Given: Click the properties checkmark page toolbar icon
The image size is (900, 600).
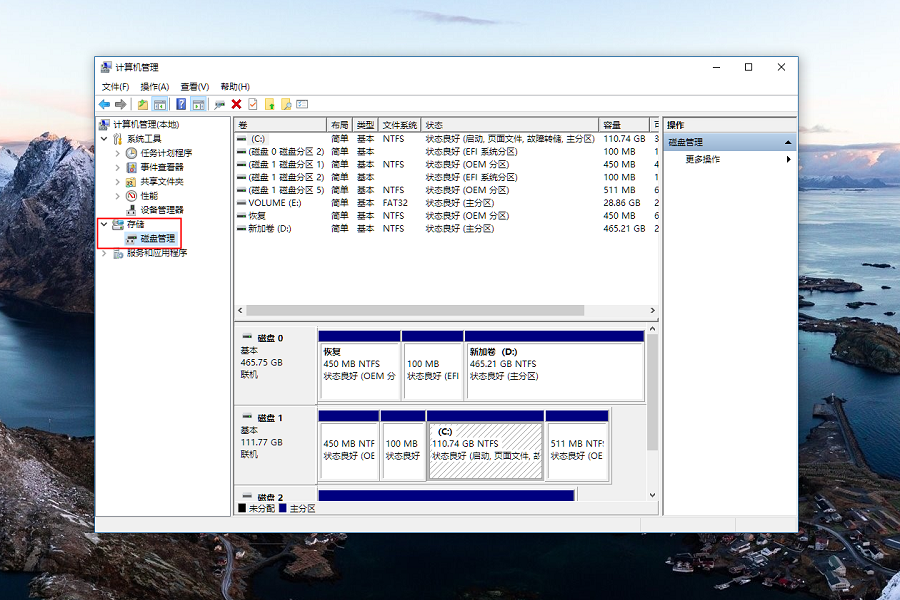Looking at the screenshot, I should 253,104.
